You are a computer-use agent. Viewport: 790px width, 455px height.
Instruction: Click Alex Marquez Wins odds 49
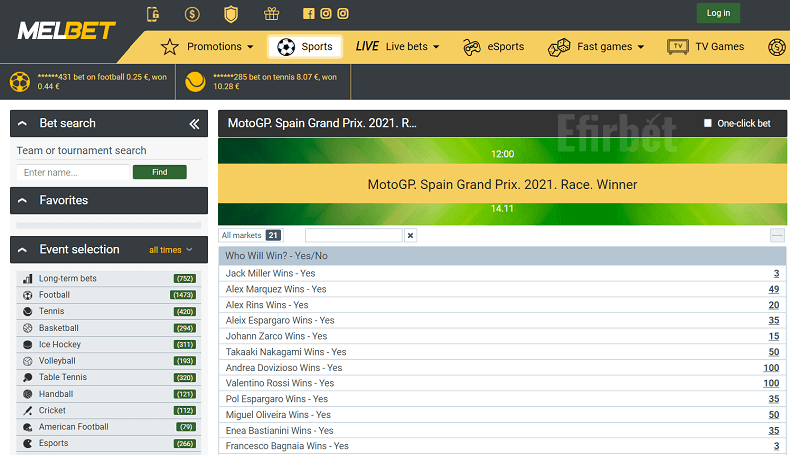click(x=774, y=289)
